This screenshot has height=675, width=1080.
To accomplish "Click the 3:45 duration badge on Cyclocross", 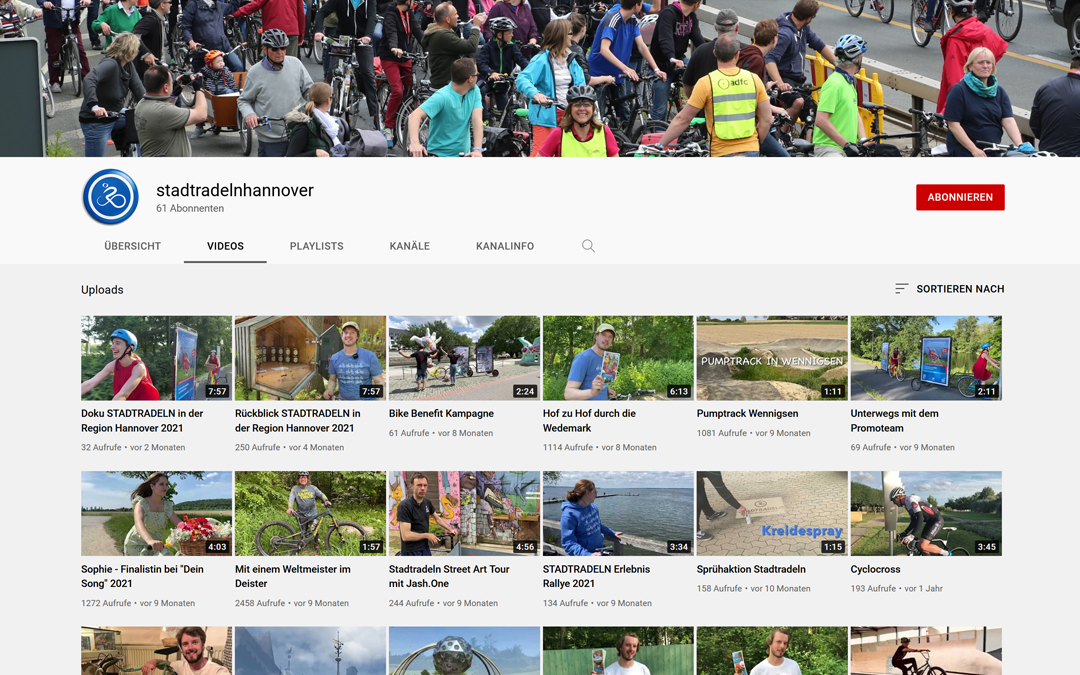I will pyautogui.click(x=986, y=547).
